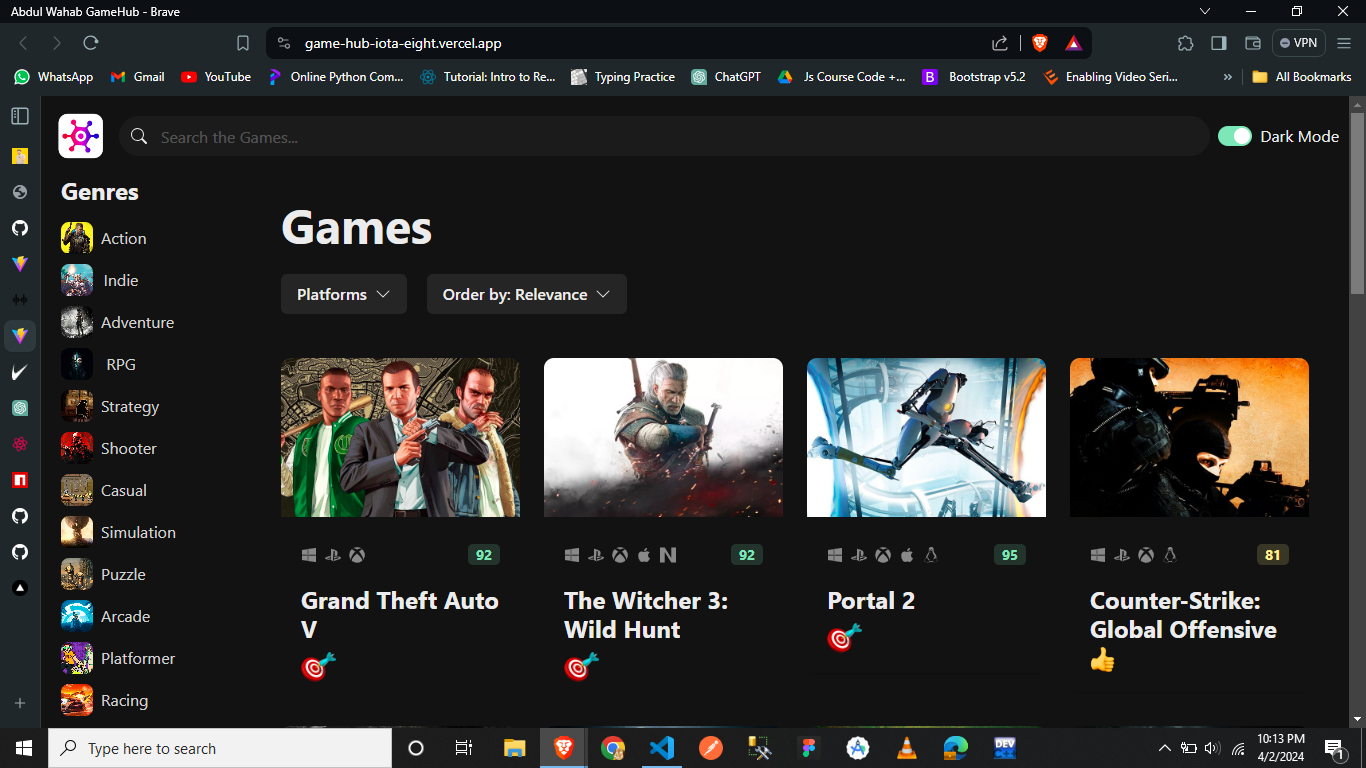The image size is (1366, 768).
Task: Click the Grand Theft Auto V title
Action: point(400,615)
